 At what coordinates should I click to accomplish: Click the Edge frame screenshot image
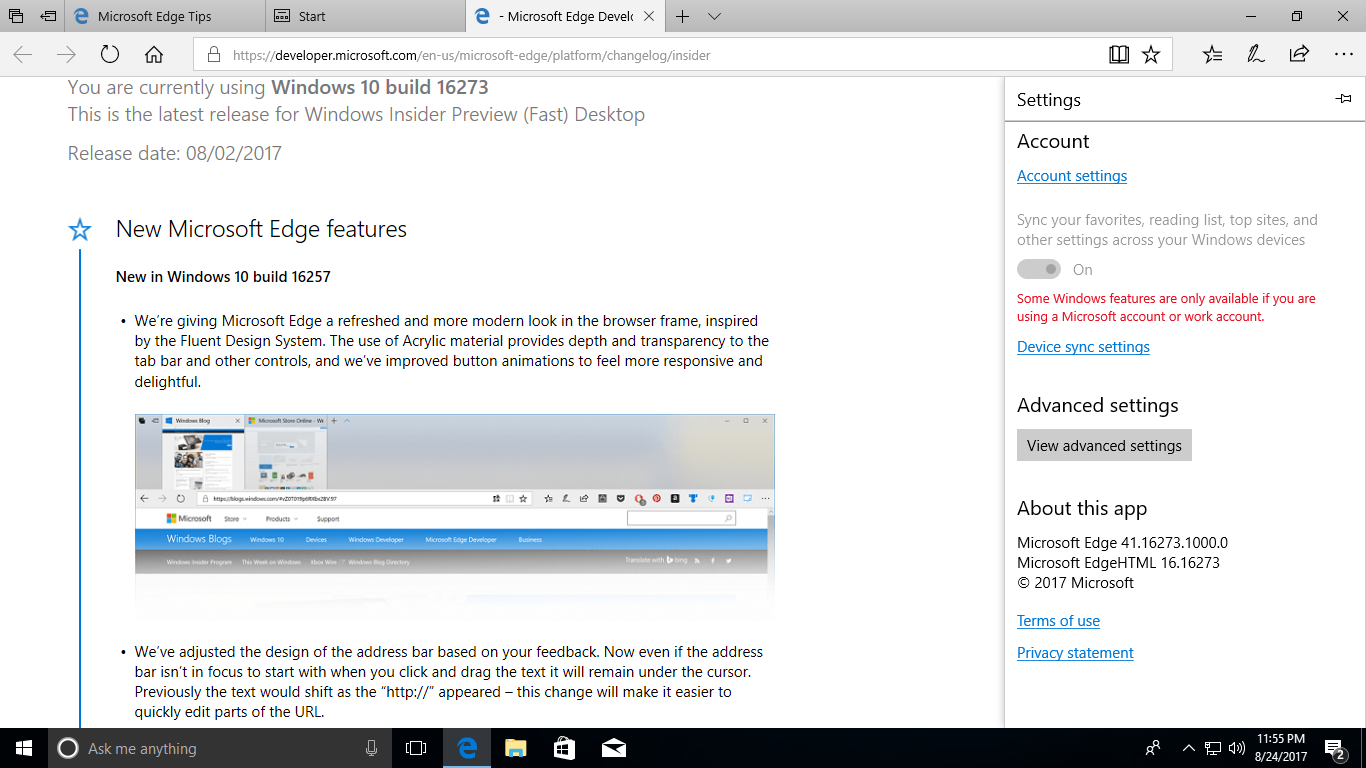tap(455, 517)
